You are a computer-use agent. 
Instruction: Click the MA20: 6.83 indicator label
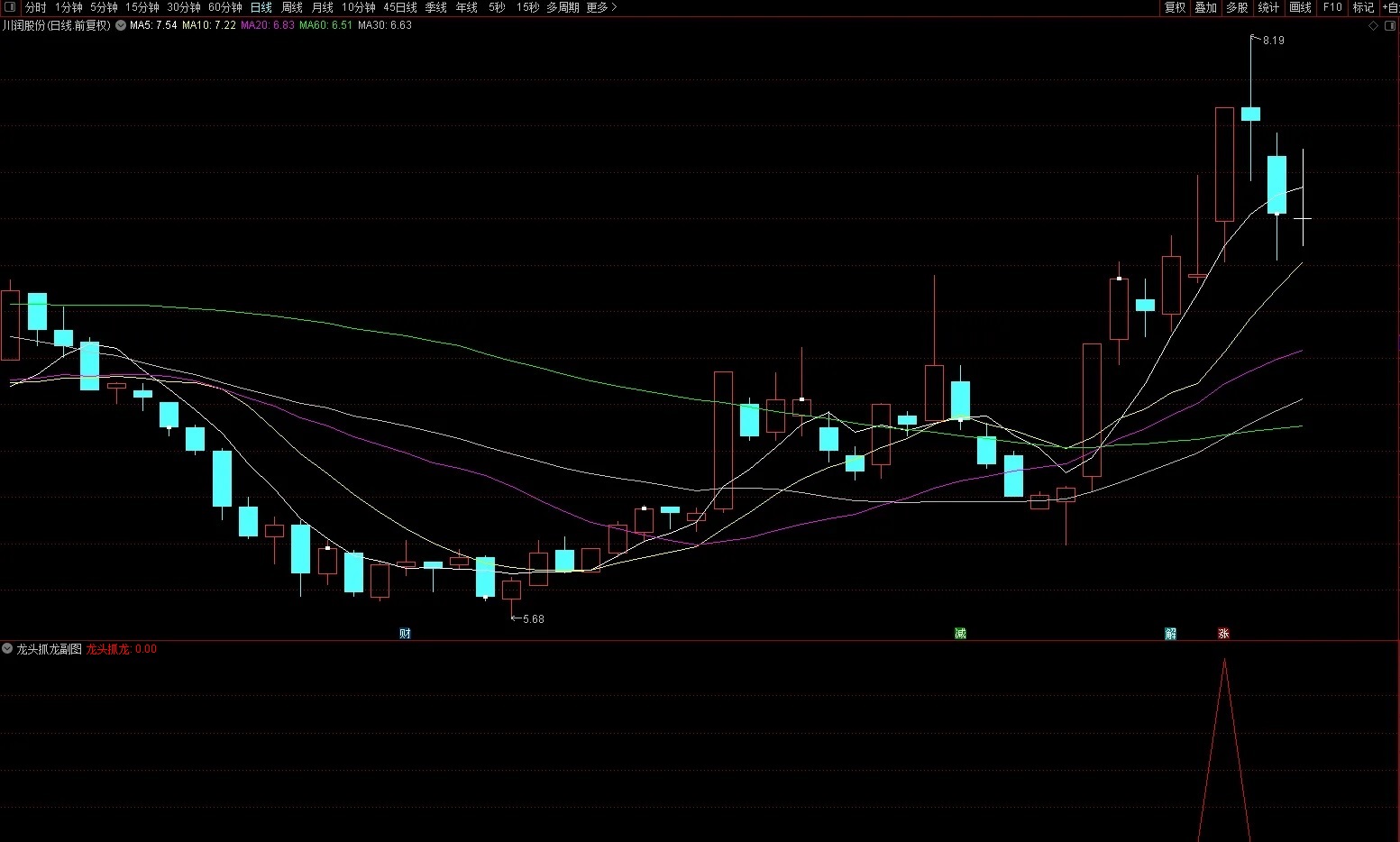[x=268, y=25]
